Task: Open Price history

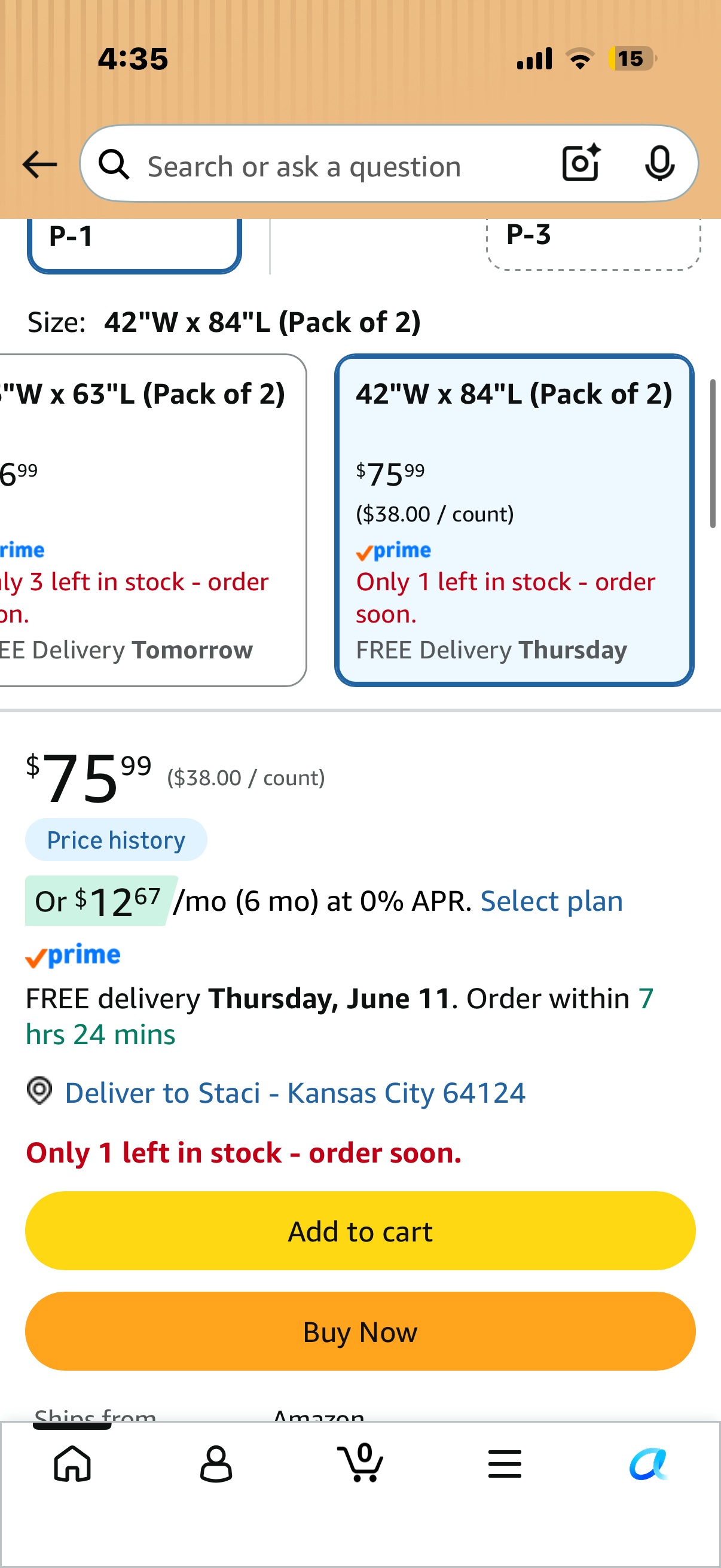Action: pyautogui.click(x=116, y=840)
